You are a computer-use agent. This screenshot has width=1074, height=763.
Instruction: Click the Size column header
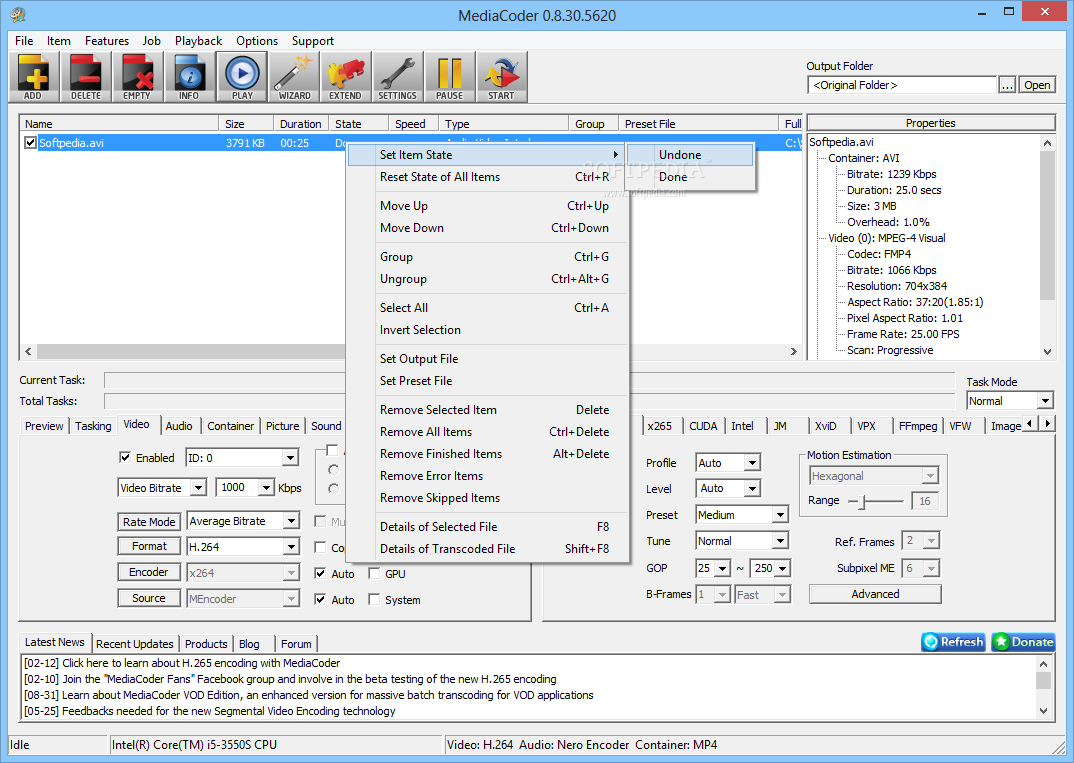[245, 124]
